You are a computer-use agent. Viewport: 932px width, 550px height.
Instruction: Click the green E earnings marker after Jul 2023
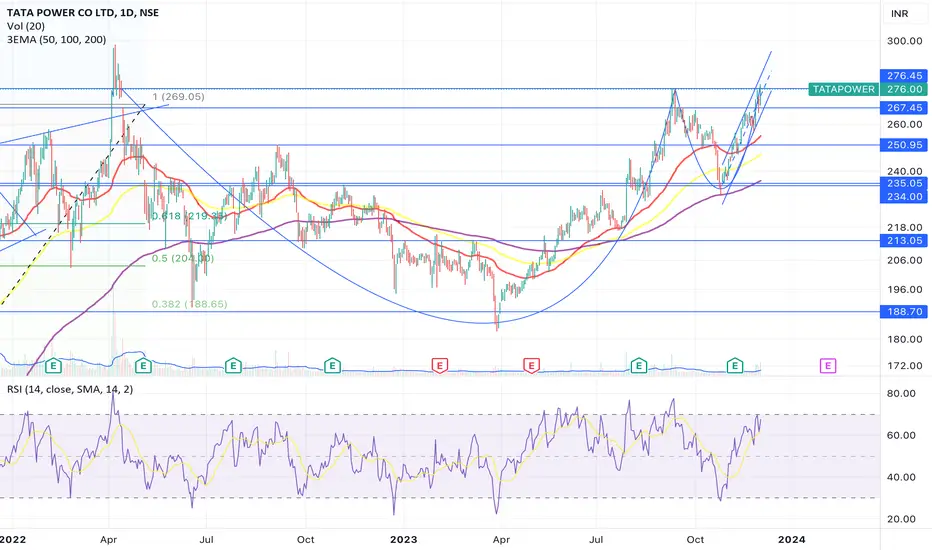click(639, 365)
